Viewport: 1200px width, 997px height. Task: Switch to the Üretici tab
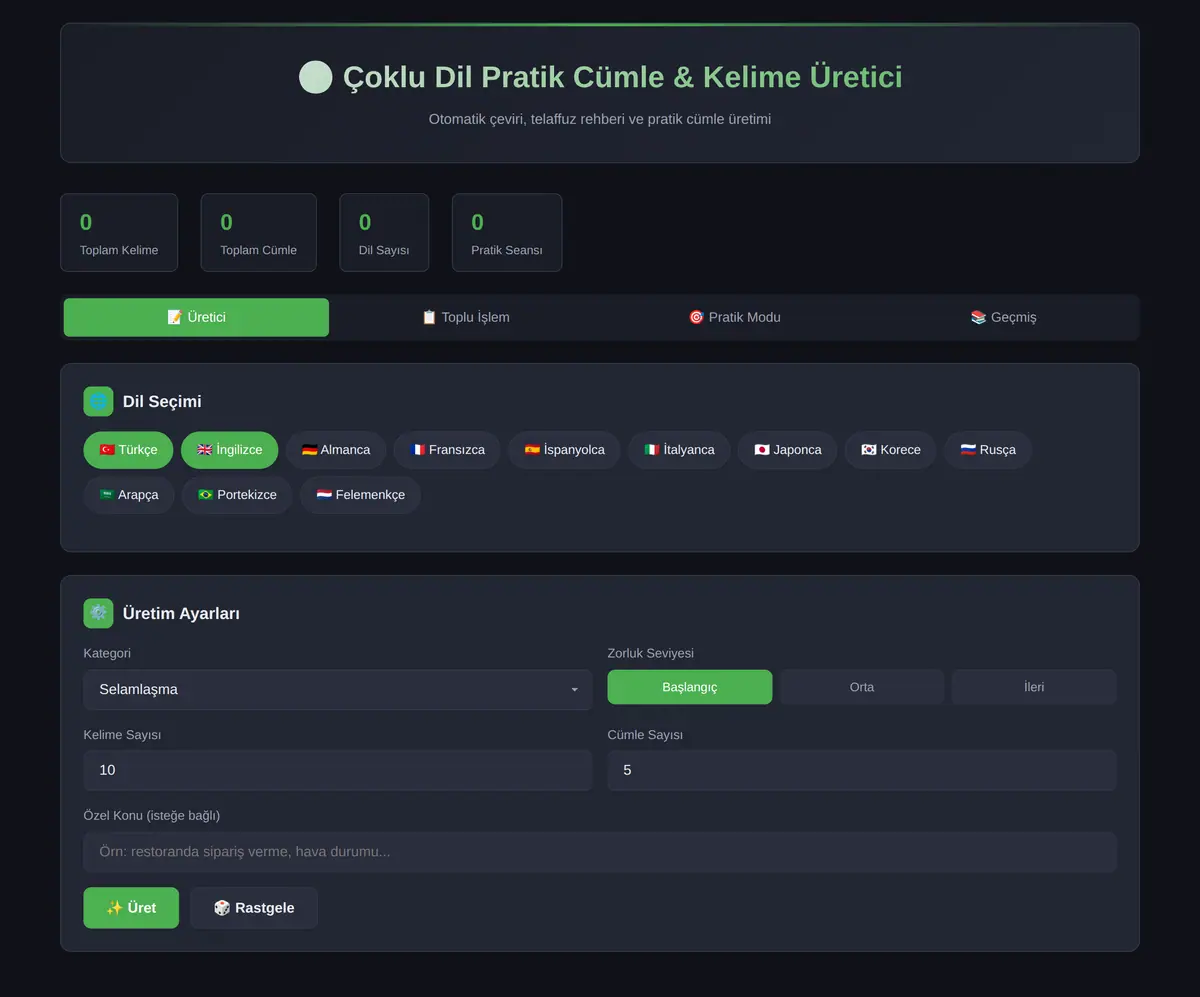[x=196, y=317]
